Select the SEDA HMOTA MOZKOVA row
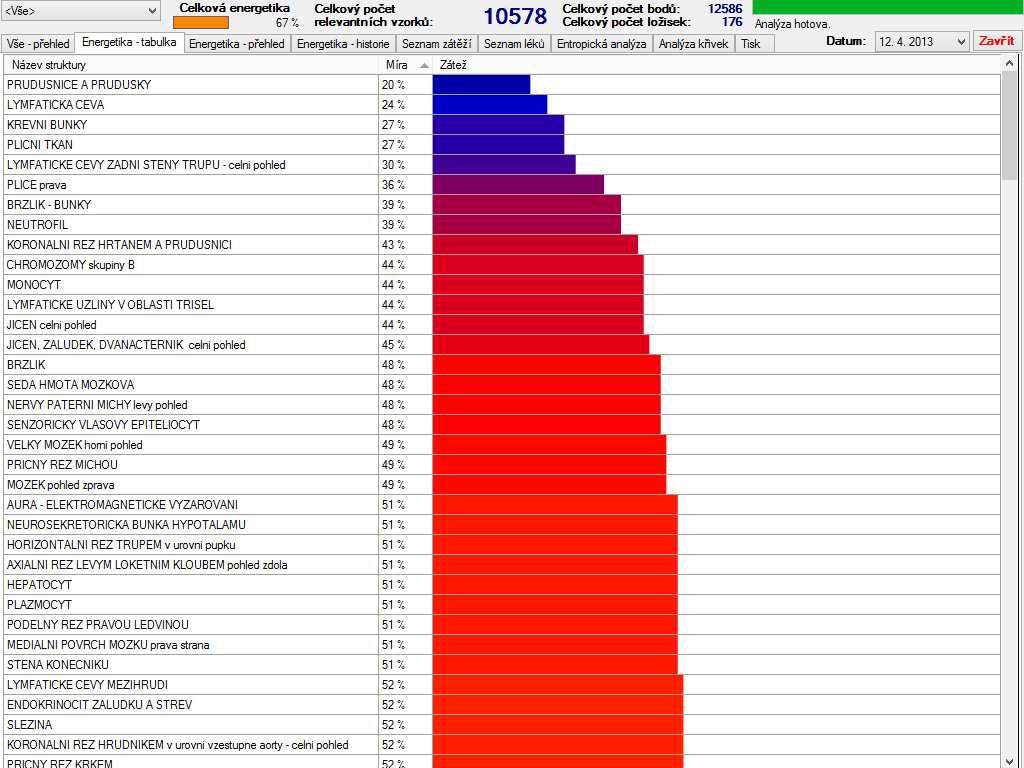 point(502,385)
